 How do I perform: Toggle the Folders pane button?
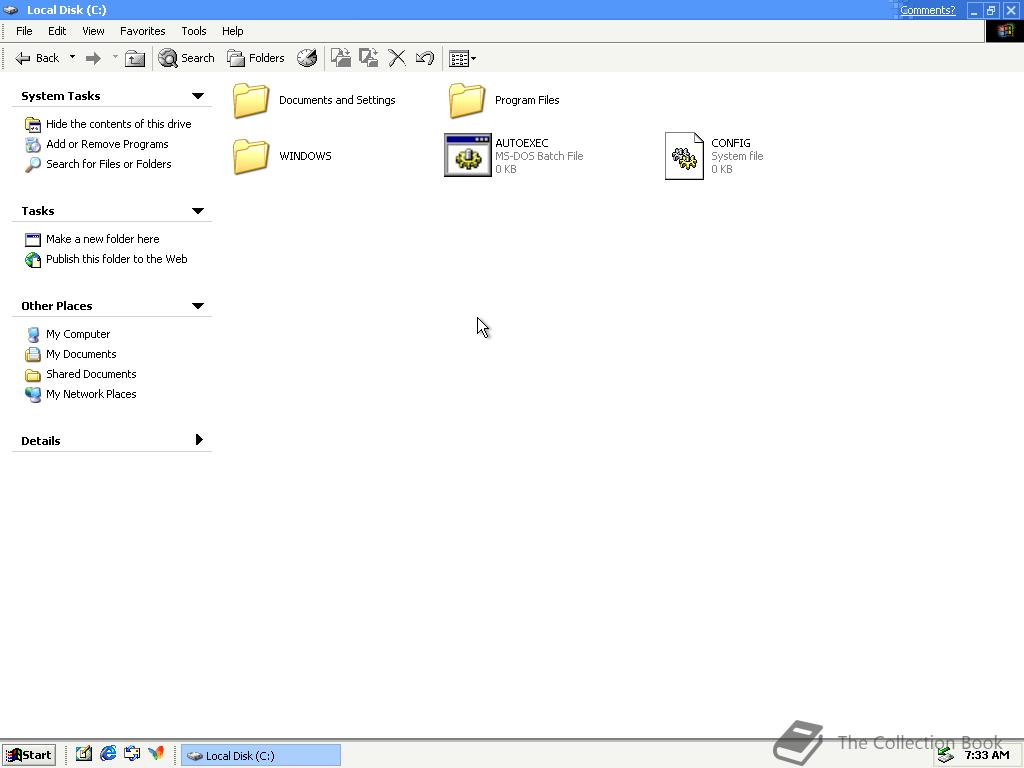coord(255,58)
